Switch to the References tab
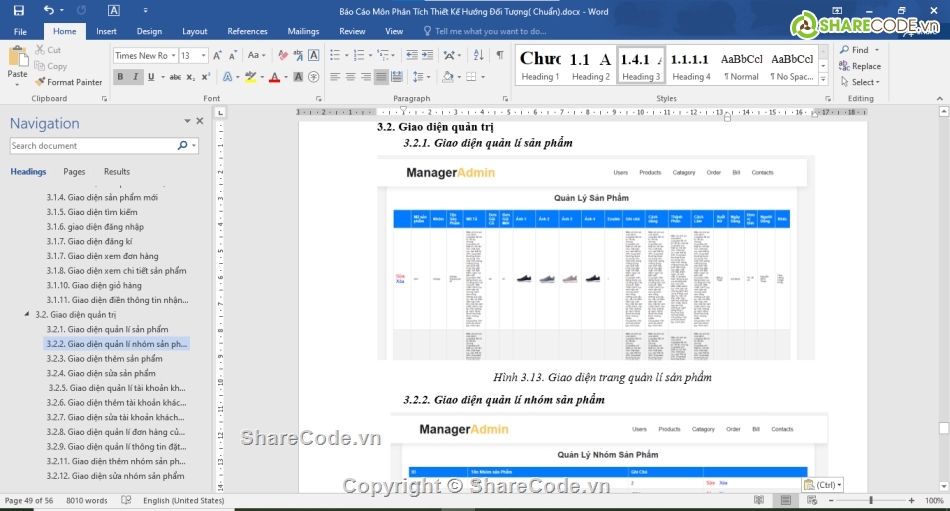This screenshot has height=511, width=950. click(247, 32)
